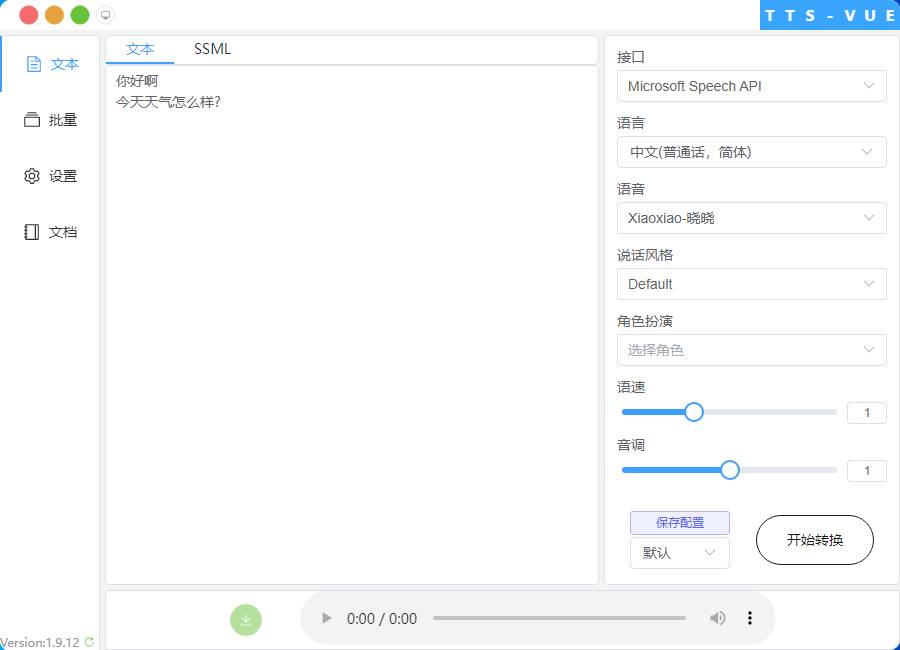Click the red close window button
Screen dimensions: 900x650
(x=29, y=15)
